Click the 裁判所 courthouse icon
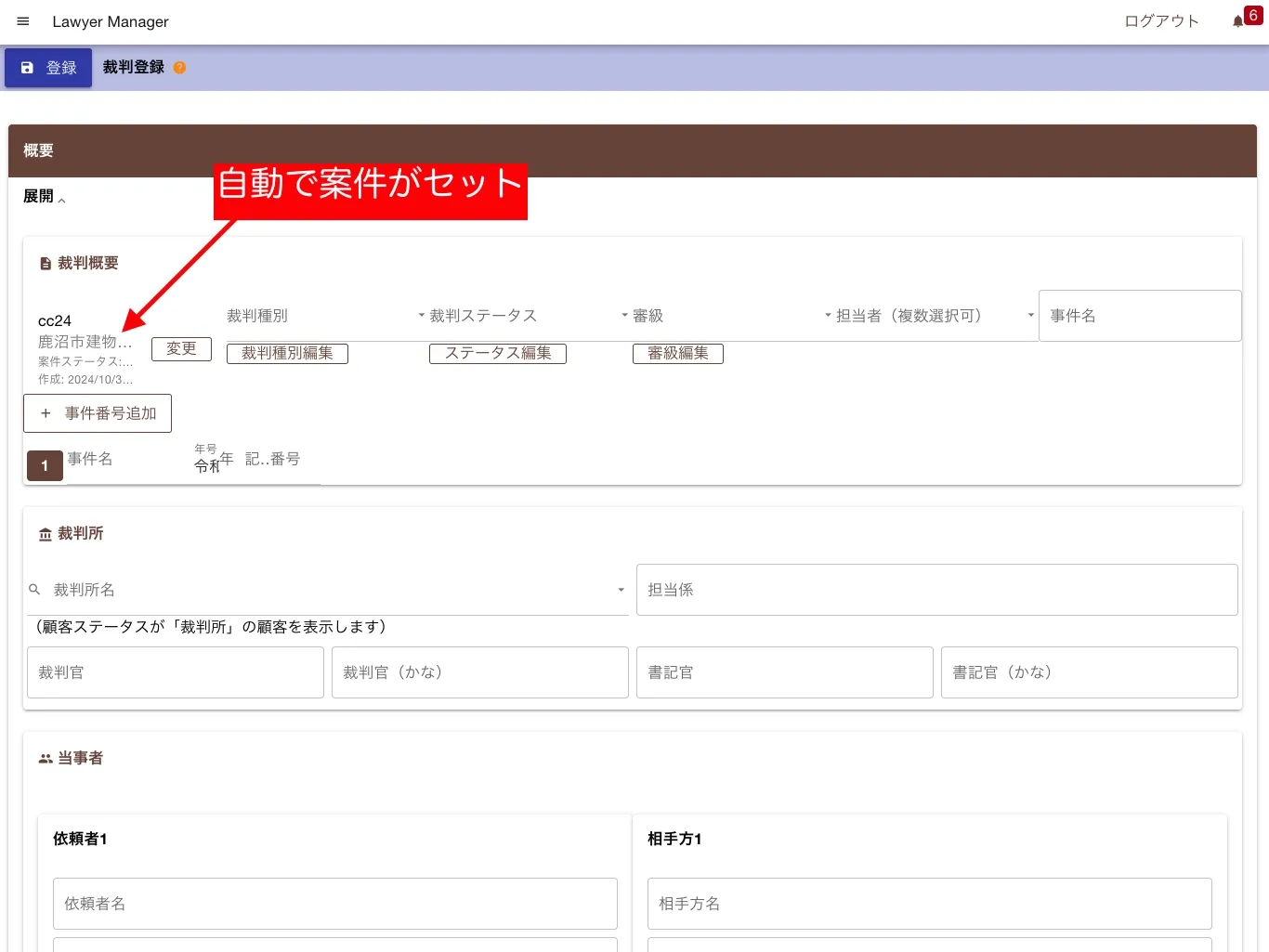Screen dimensions: 1269x952 [46, 534]
